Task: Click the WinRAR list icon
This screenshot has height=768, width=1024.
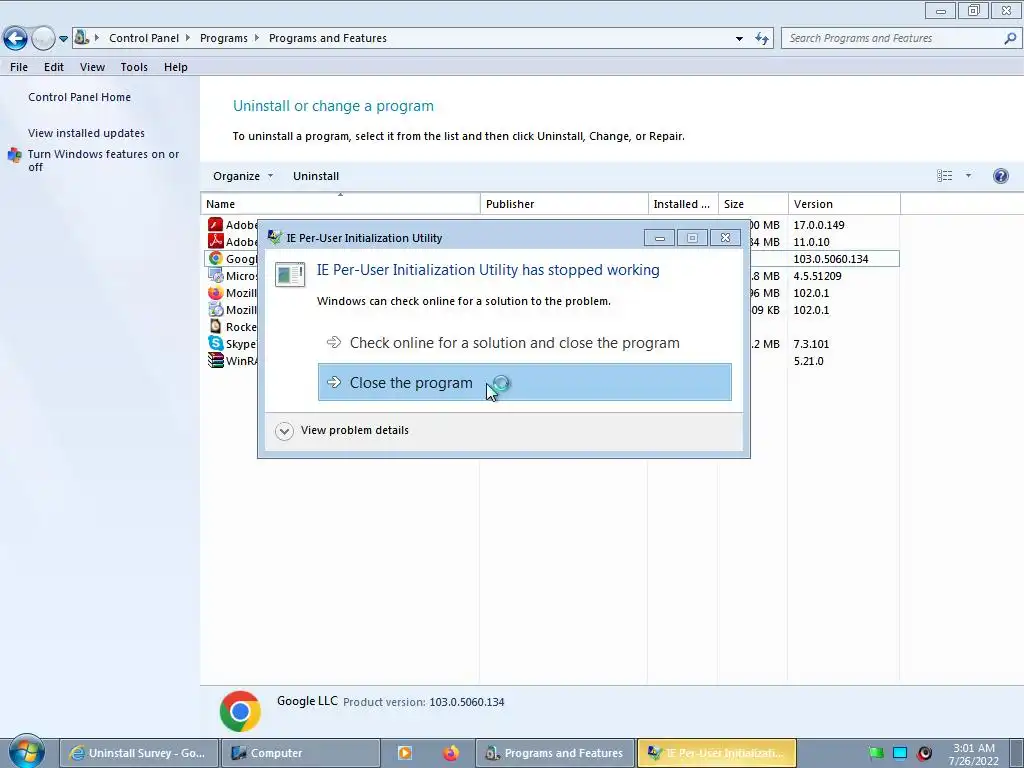Action: point(215,360)
